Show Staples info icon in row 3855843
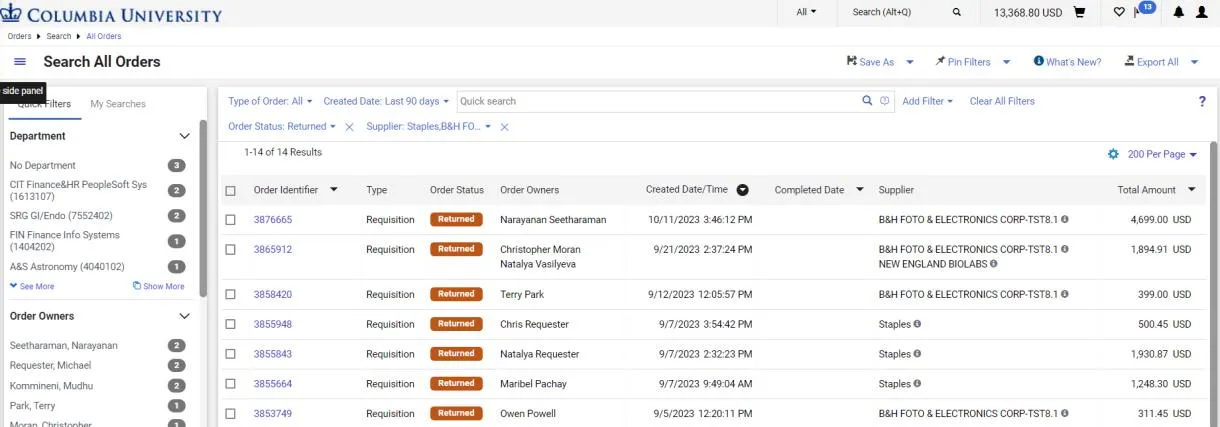The width and height of the screenshot is (1220, 427). click(917, 354)
